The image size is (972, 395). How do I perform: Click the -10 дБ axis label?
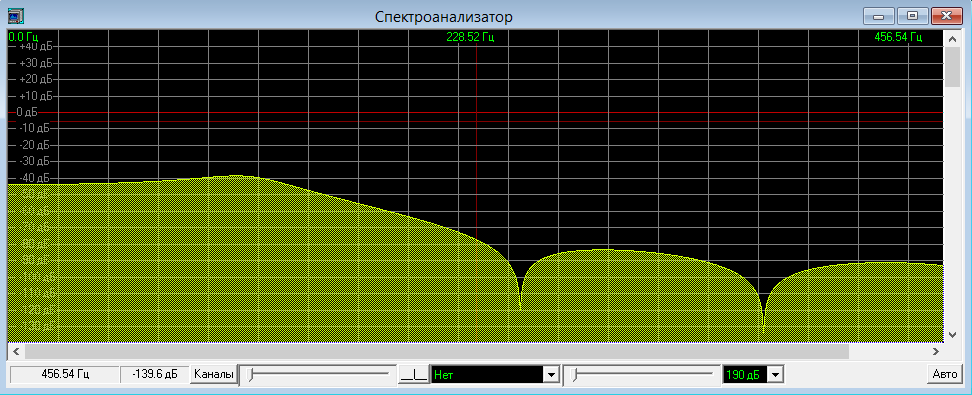pos(35,129)
